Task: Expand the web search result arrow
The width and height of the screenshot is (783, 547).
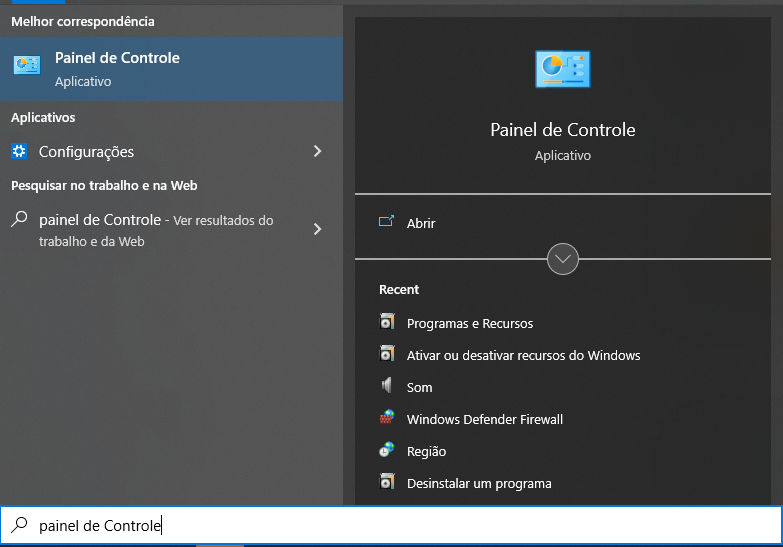Action: coord(317,229)
